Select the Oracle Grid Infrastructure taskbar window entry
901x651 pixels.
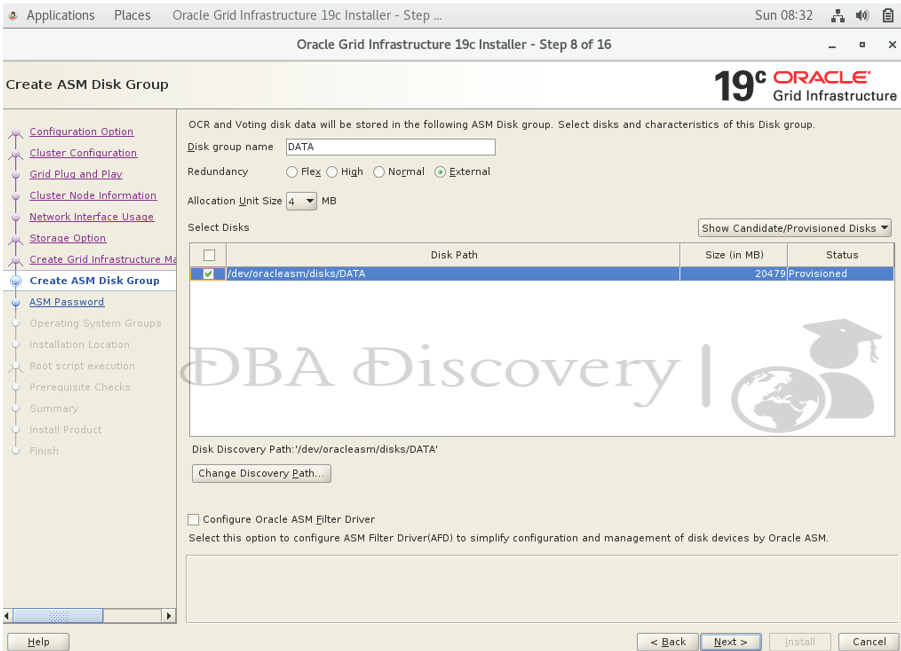pyautogui.click(x=307, y=16)
